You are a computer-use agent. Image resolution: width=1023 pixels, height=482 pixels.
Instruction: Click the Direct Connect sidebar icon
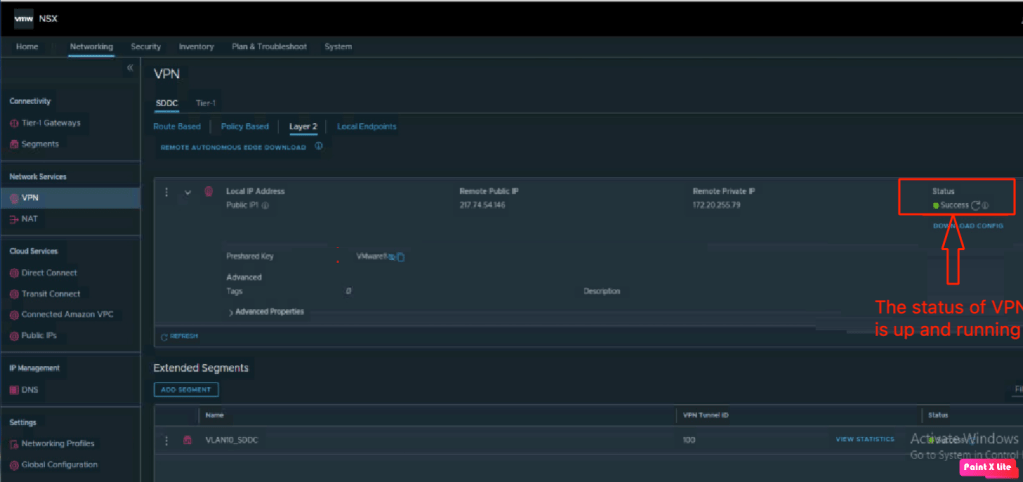tap(14, 273)
